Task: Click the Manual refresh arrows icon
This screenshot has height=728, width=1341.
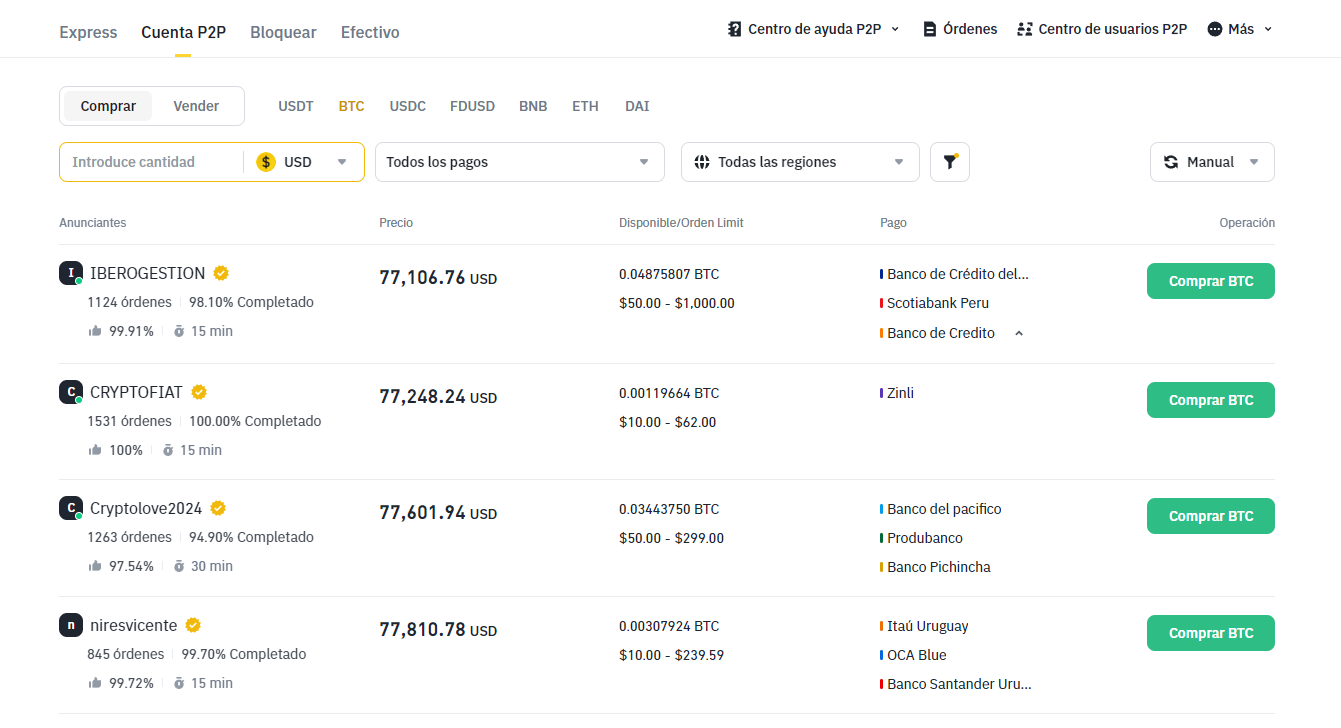Action: coord(1171,162)
